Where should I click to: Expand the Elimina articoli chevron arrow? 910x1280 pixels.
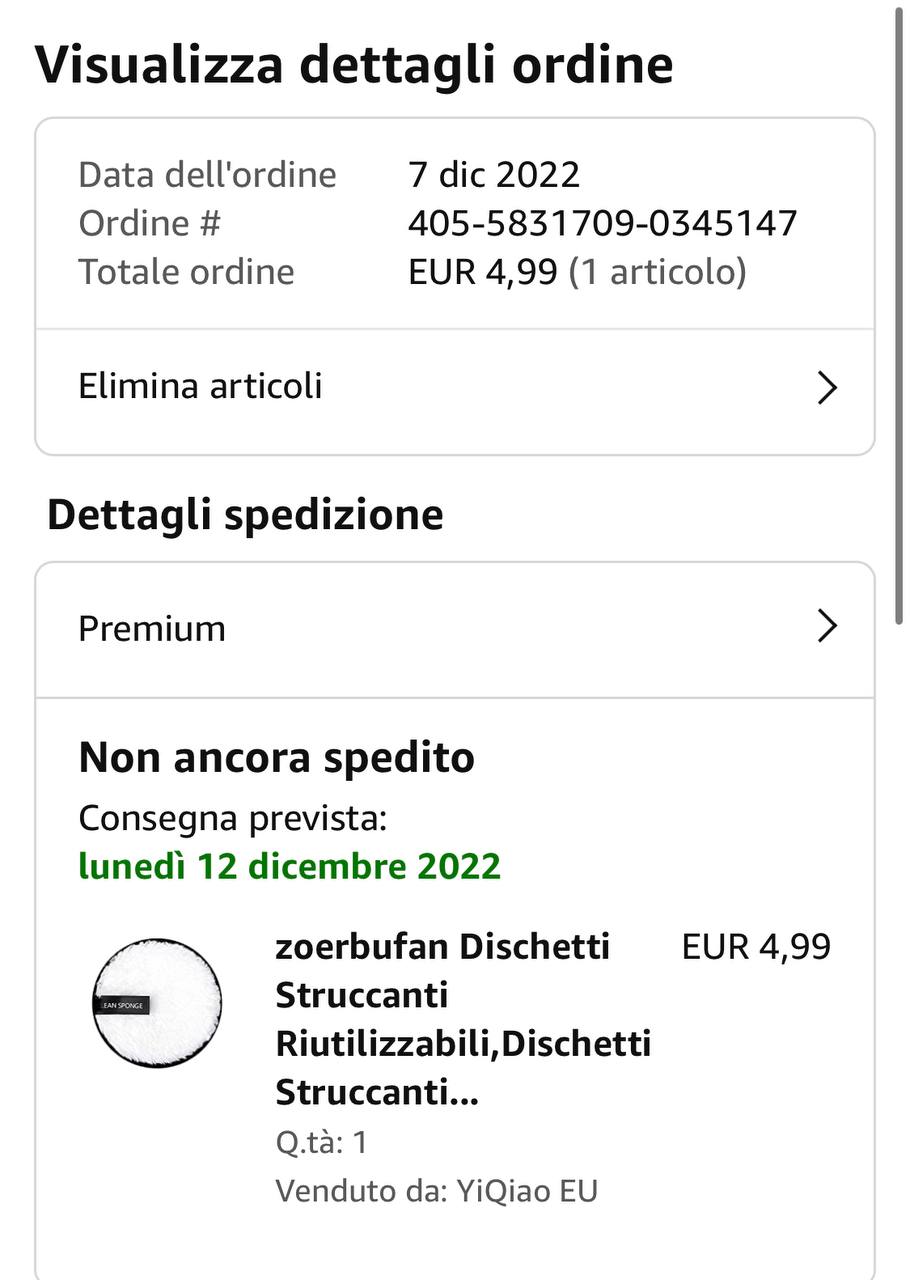(x=826, y=387)
